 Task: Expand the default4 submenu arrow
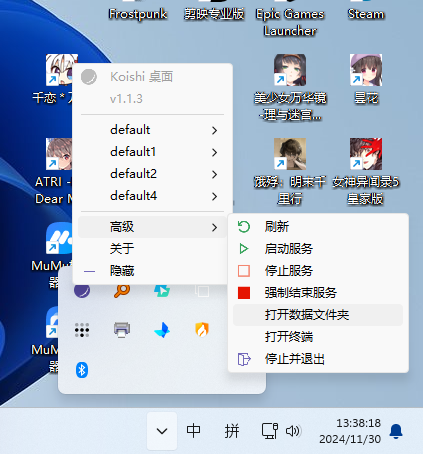click(x=214, y=196)
